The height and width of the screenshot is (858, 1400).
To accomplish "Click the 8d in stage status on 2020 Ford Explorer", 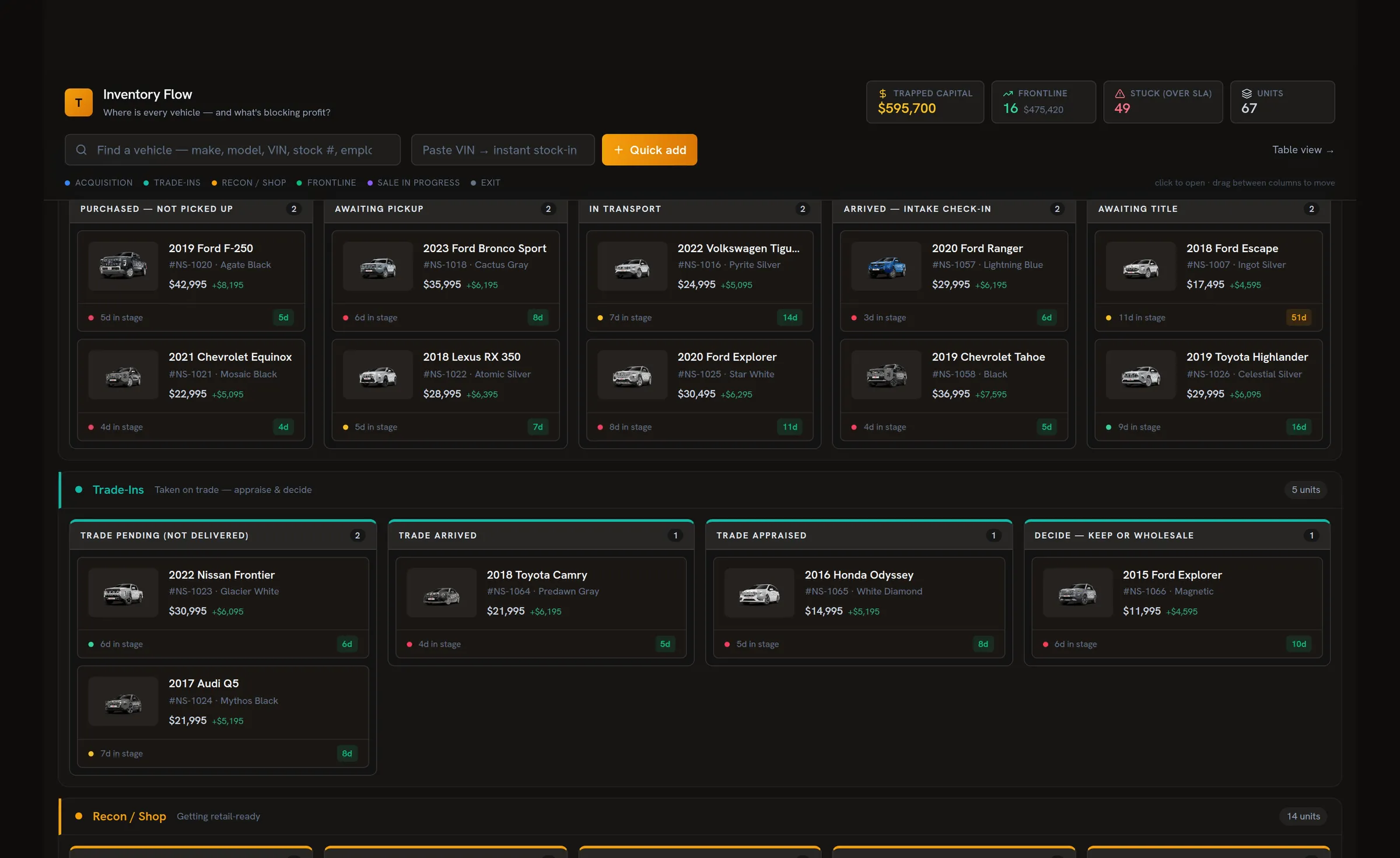I will point(625,427).
